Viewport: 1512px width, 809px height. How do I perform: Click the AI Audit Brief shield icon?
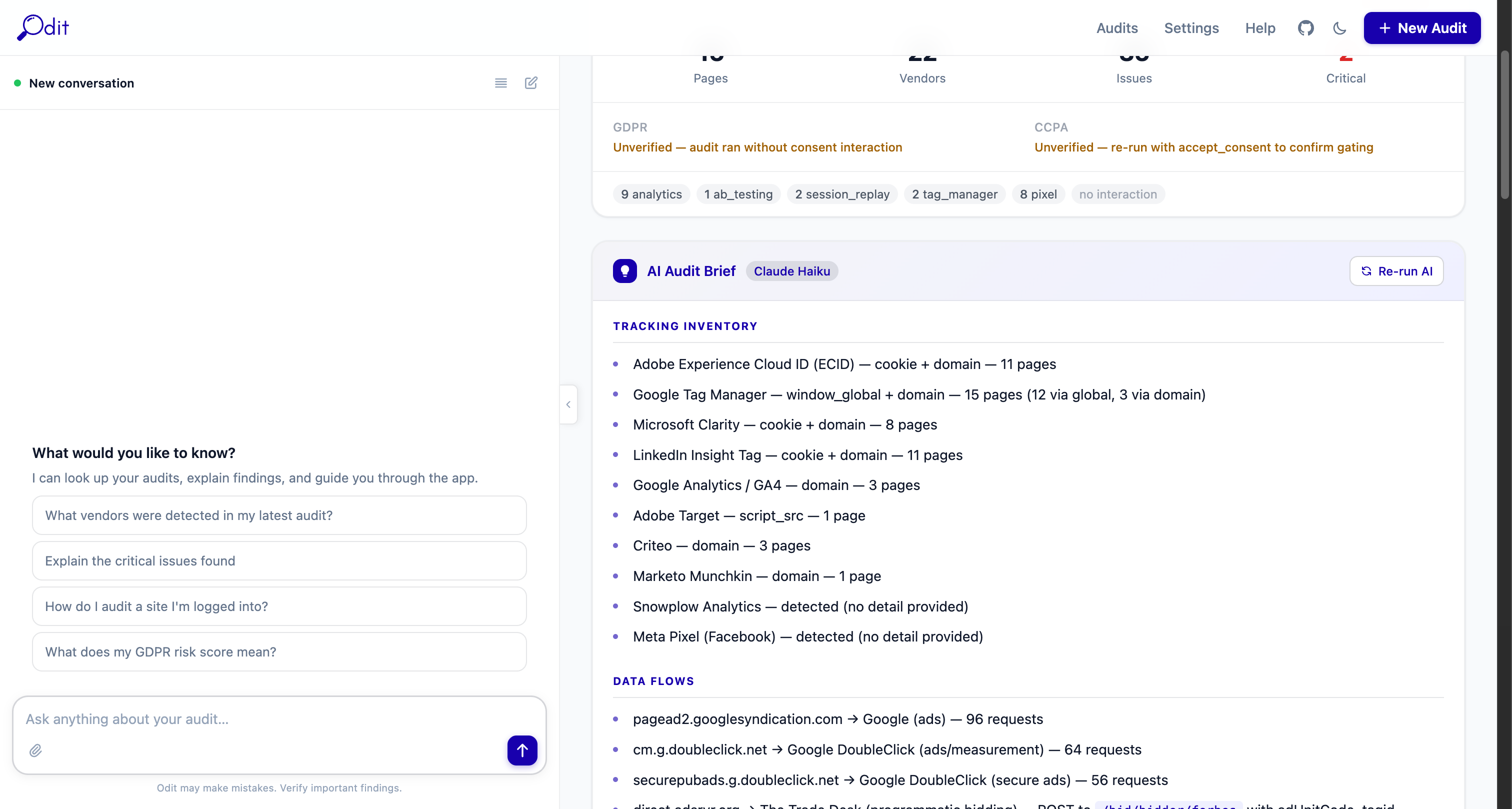point(624,270)
